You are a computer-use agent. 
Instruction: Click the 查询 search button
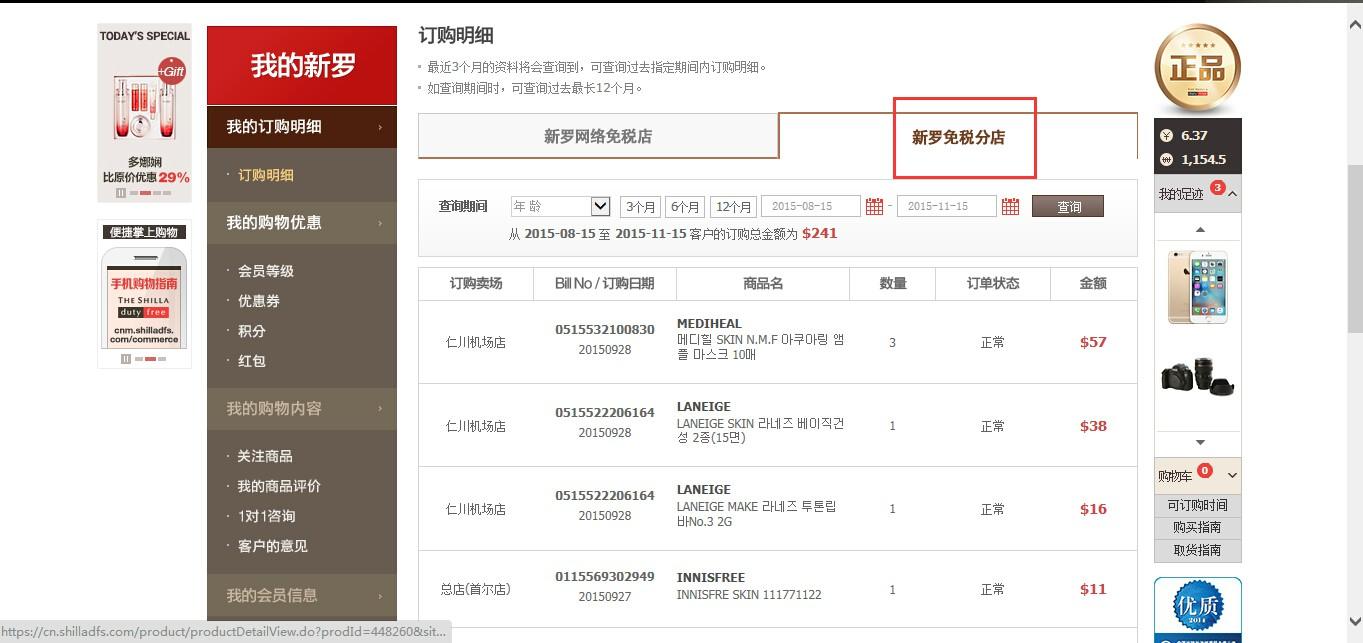coord(1068,207)
